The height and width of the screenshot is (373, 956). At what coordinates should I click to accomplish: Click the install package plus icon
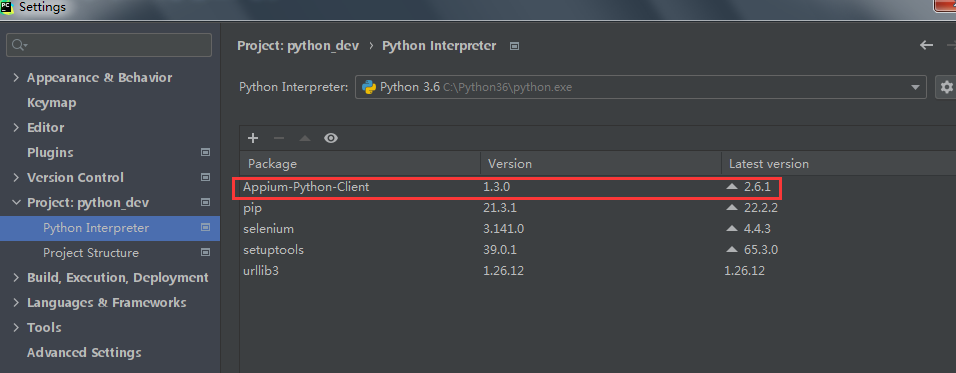pyautogui.click(x=252, y=138)
